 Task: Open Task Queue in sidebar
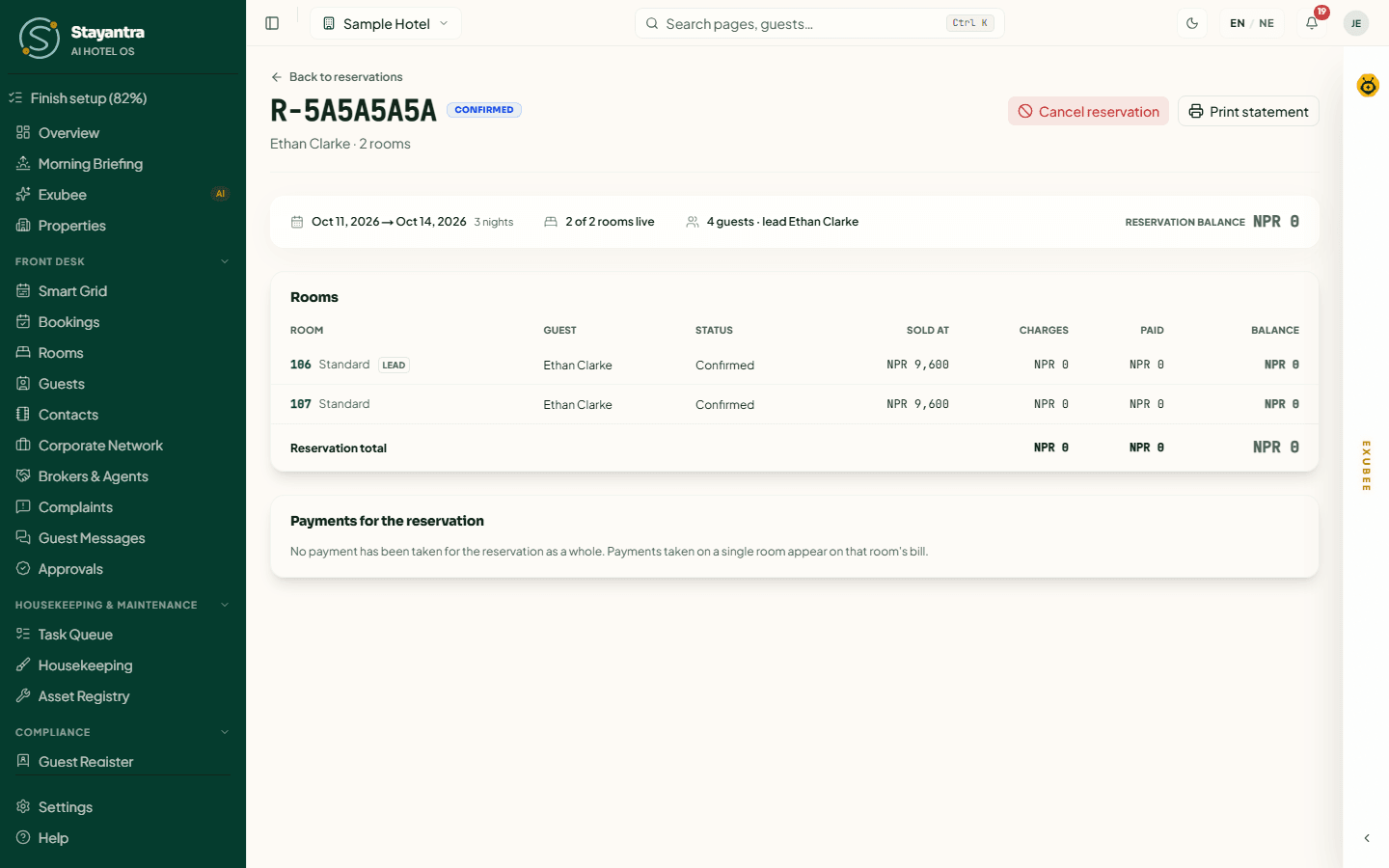[x=123, y=635]
